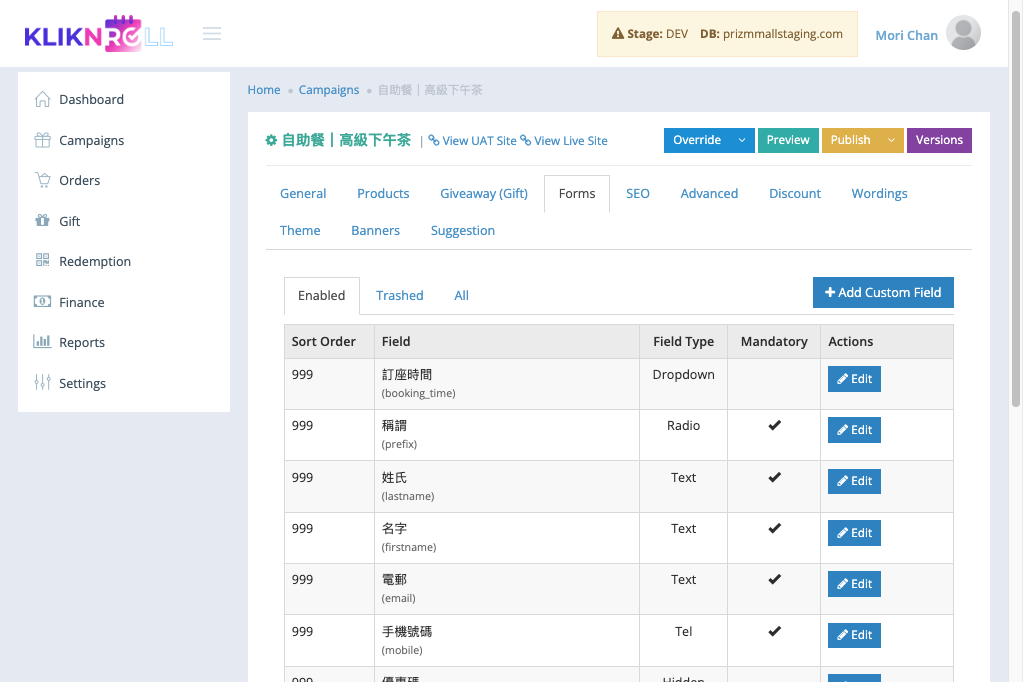This screenshot has width=1023, height=682.
Task: Switch to the Suggestion tab
Action: (x=463, y=231)
